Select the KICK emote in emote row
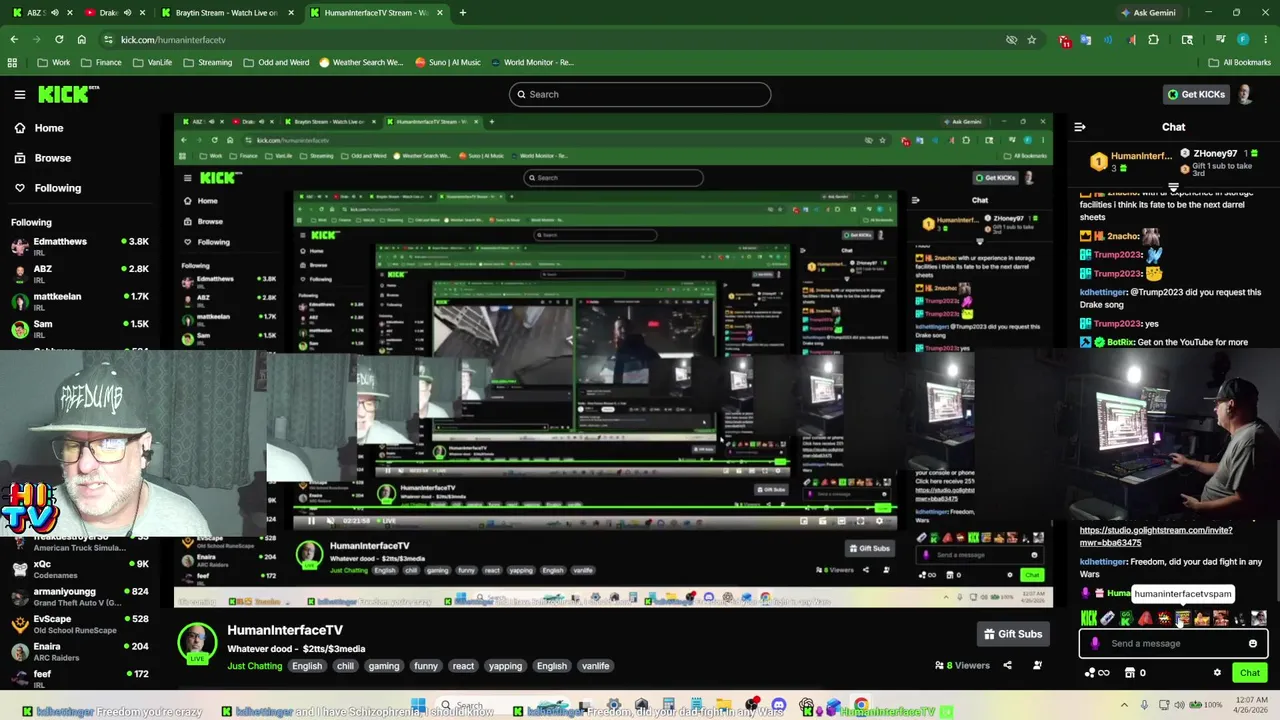The width and height of the screenshot is (1280, 720). tap(1089, 618)
